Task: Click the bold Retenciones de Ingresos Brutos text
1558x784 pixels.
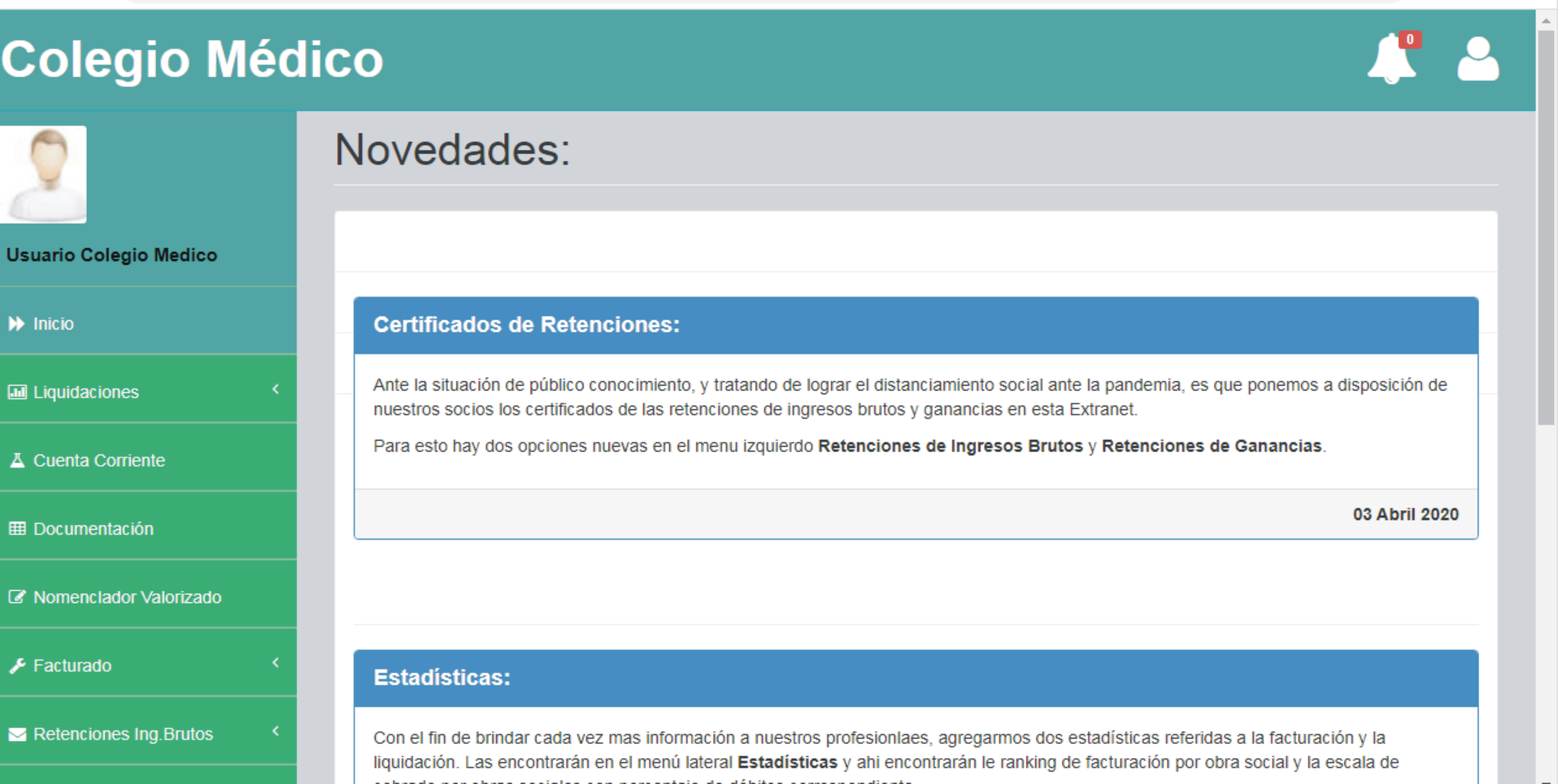Action: click(950, 445)
